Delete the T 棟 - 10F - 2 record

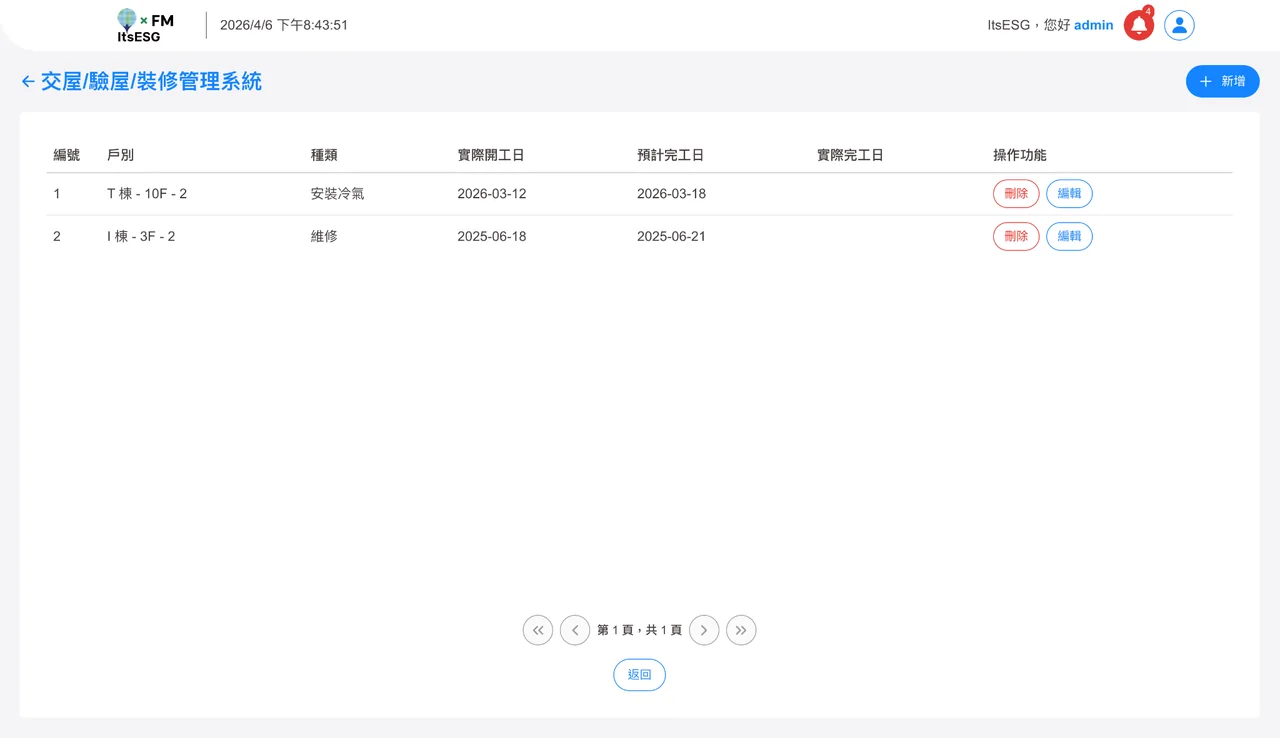point(1016,194)
